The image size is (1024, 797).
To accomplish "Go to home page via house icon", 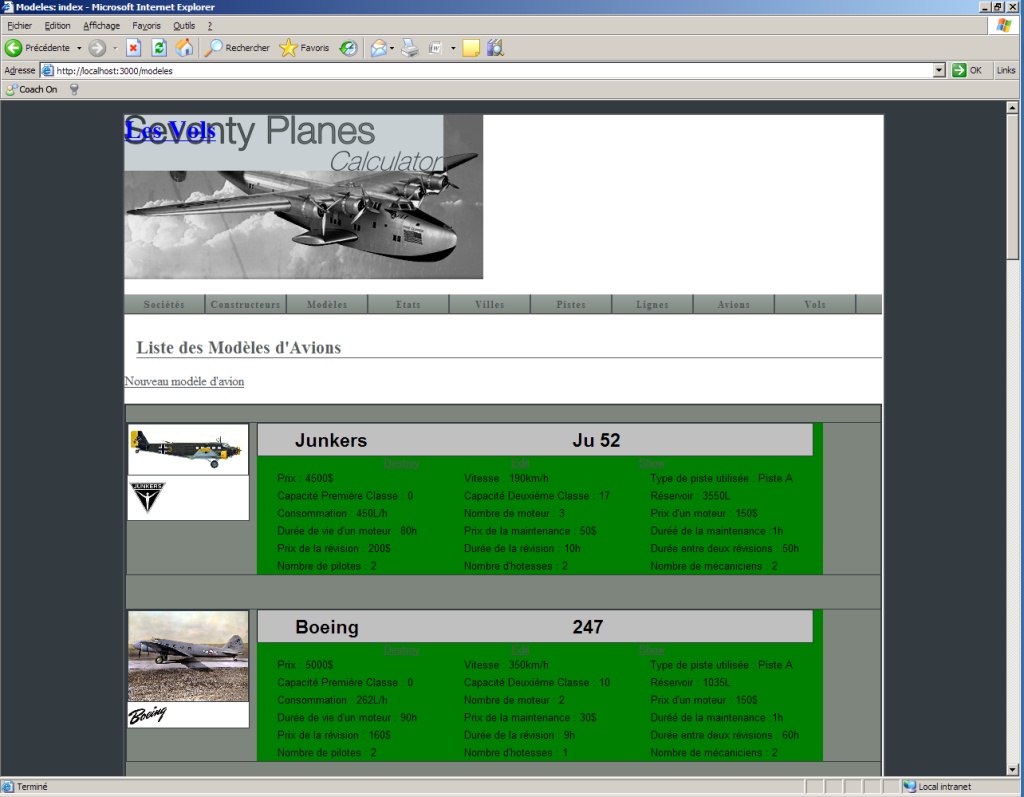I will (185, 48).
